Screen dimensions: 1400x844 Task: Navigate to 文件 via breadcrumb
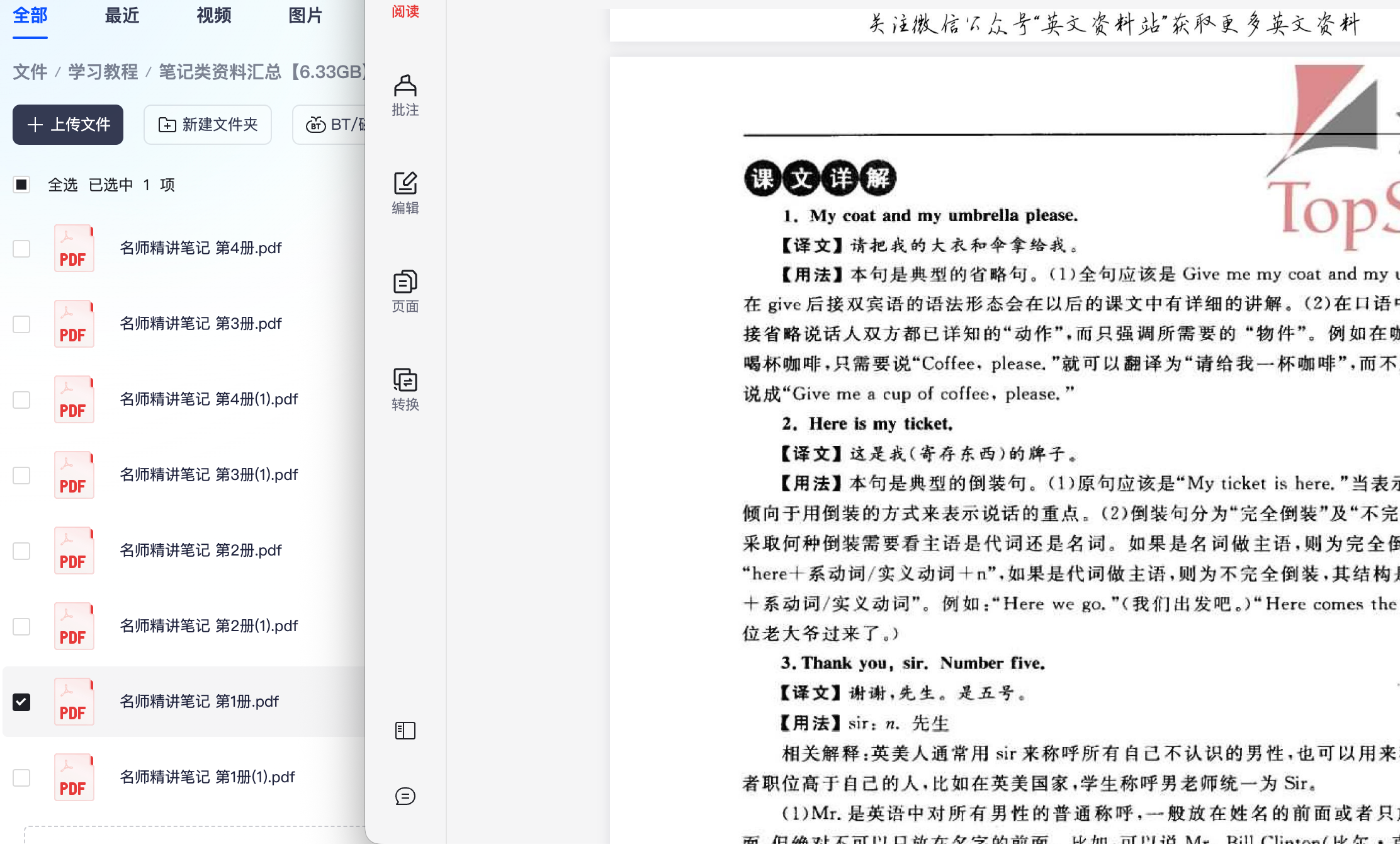(x=30, y=72)
